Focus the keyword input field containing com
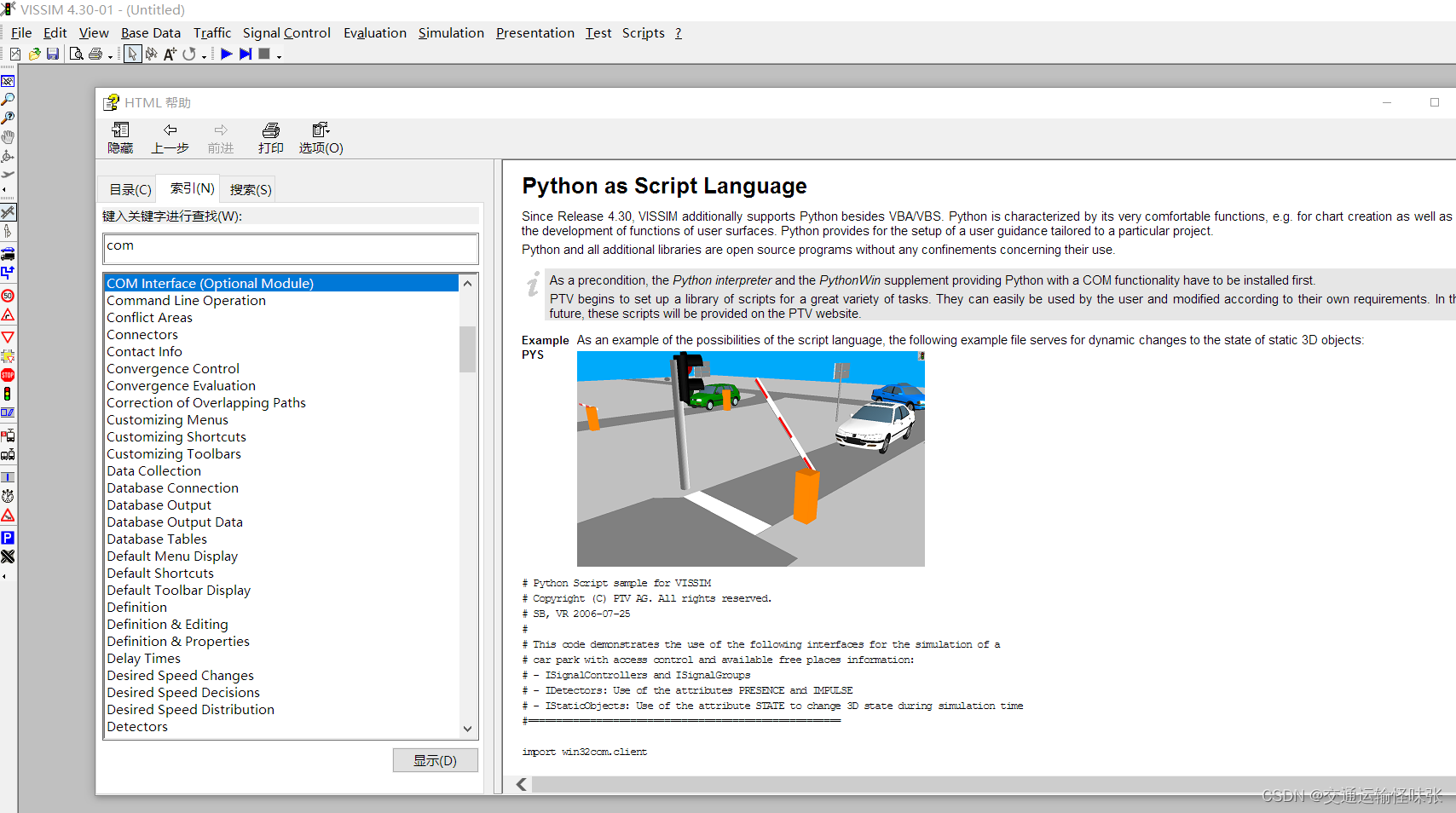 [291, 249]
